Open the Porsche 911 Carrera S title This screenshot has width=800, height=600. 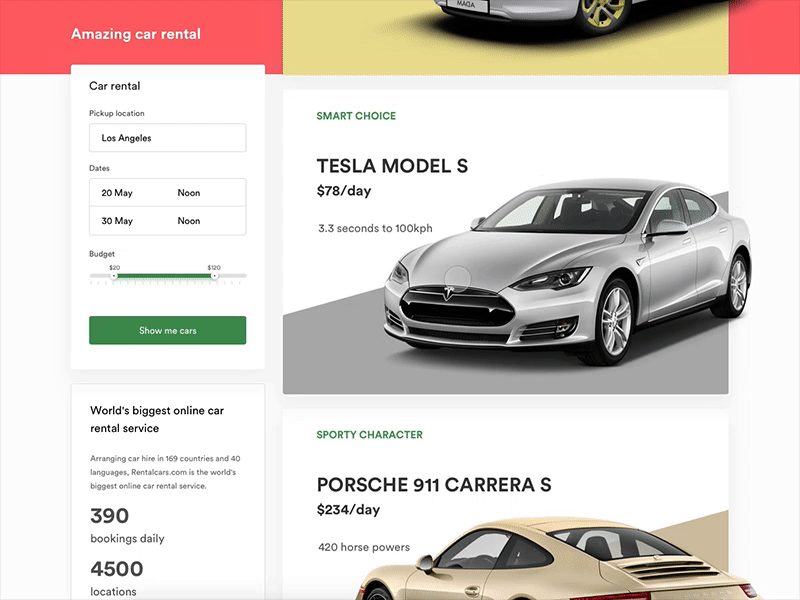(434, 485)
